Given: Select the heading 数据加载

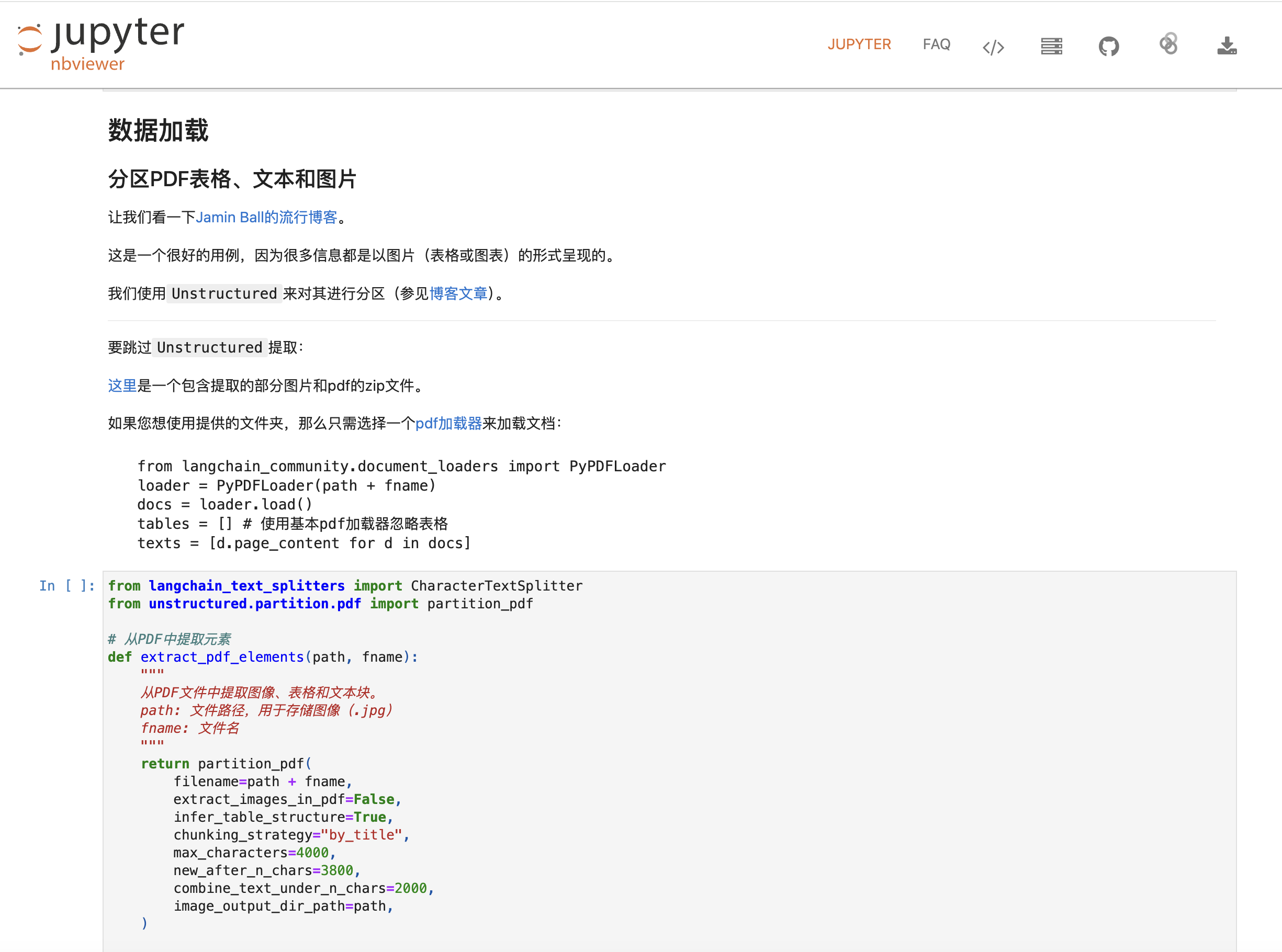Looking at the screenshot, I should [158, 131].
